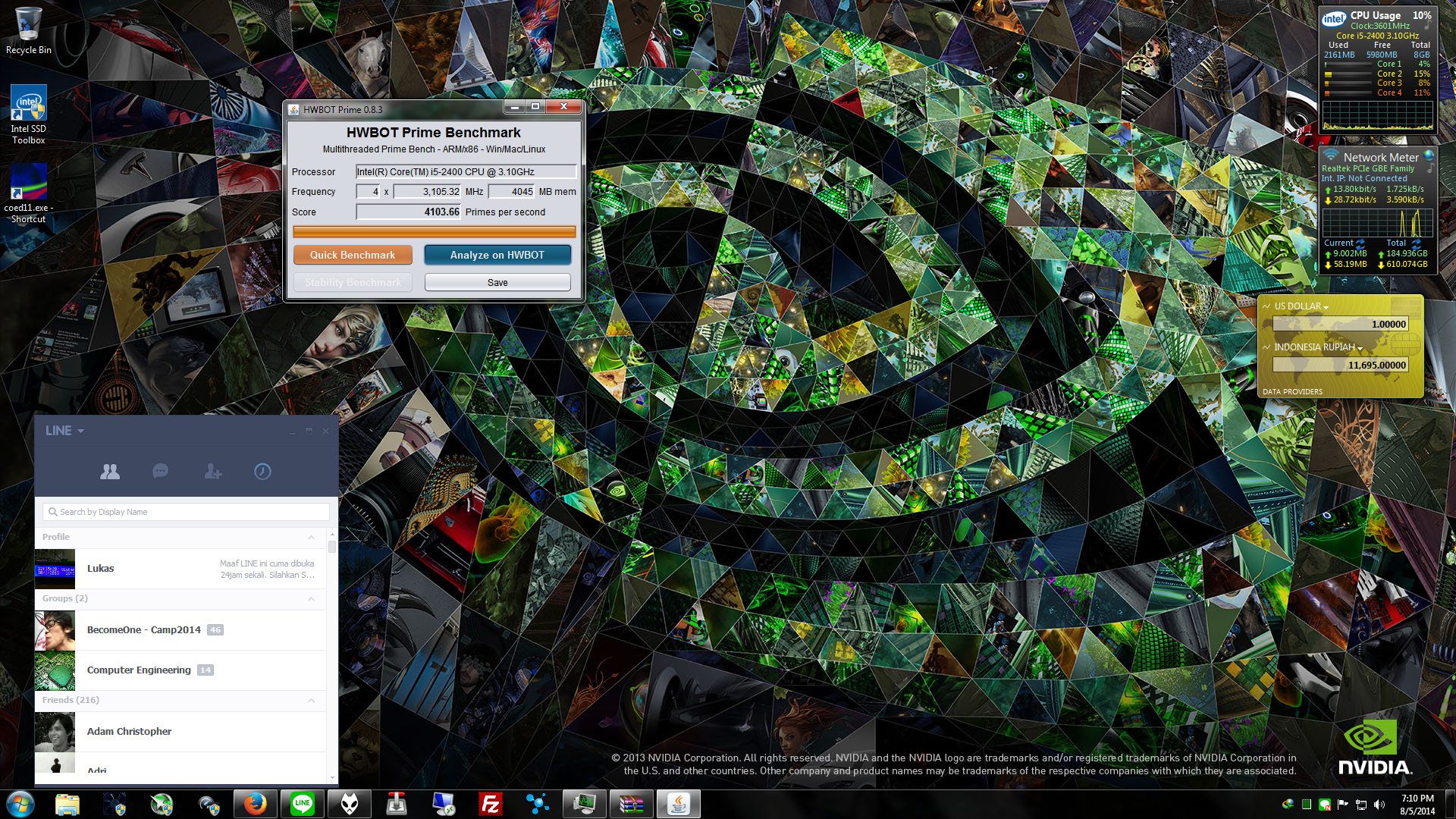Open Firefox from the taskbar
This screenshot has height=819, width=1456.
pos(256,804)
